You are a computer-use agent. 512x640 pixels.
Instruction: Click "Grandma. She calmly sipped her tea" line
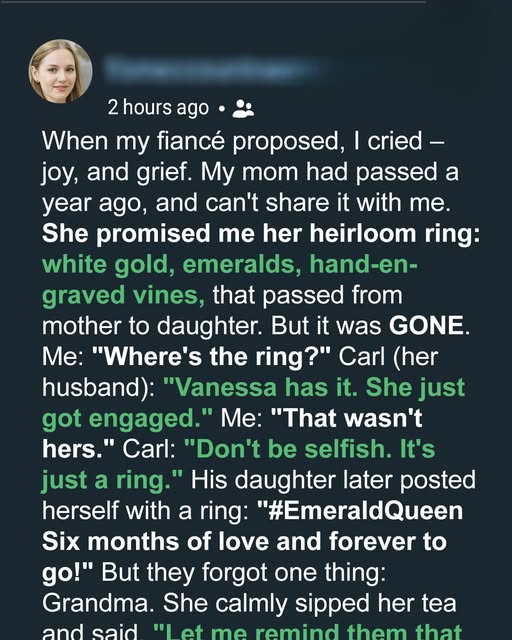click(x=249, y=603)
